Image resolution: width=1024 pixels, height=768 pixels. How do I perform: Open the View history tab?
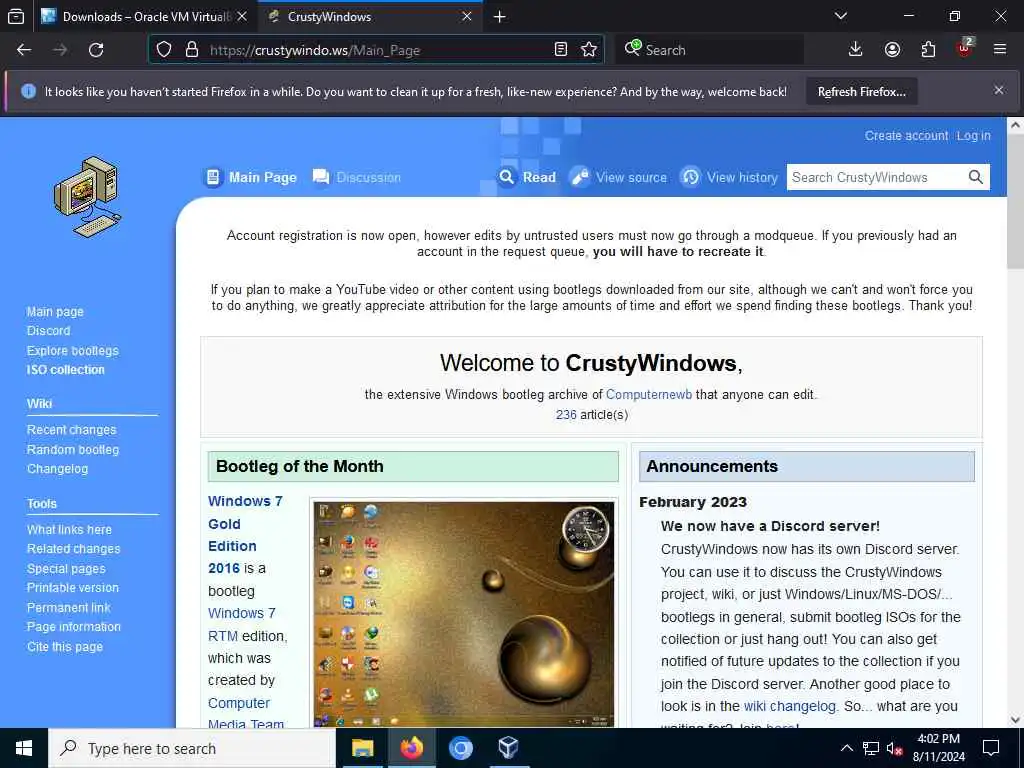coord(729,177)
